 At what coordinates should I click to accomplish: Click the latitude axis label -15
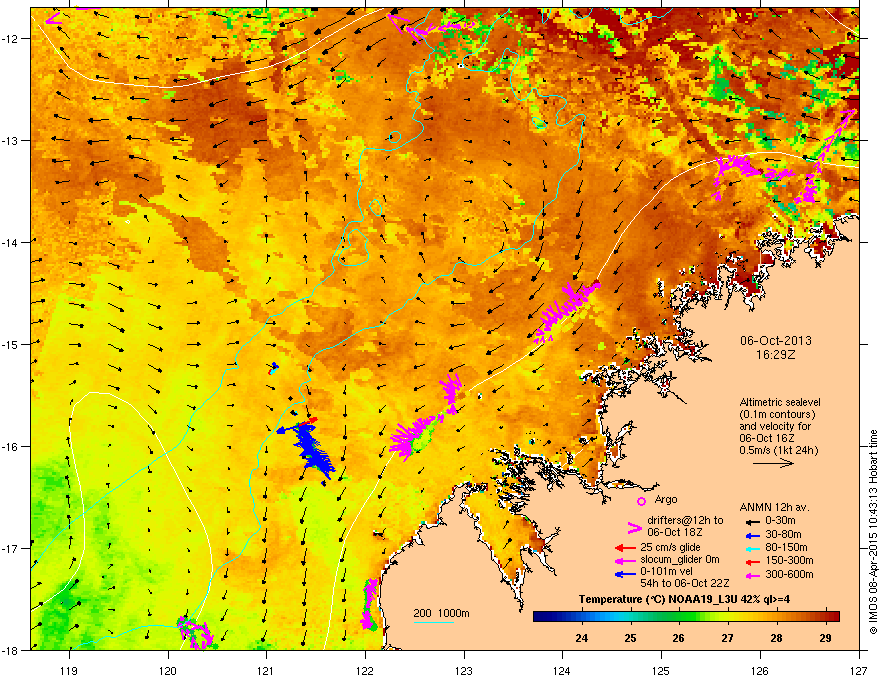coord(11,344)
